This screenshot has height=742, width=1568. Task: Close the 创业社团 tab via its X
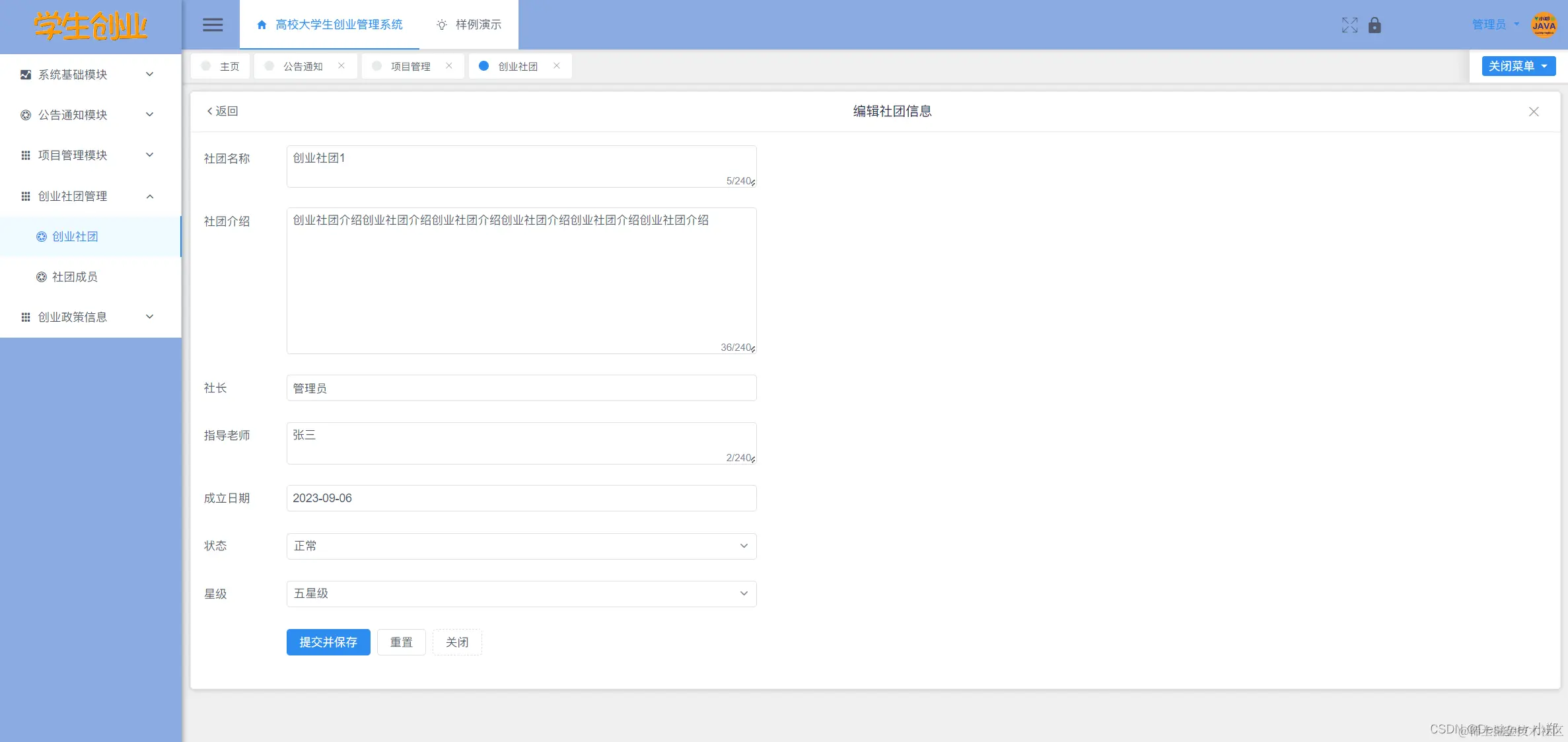(x=557, y=65)
